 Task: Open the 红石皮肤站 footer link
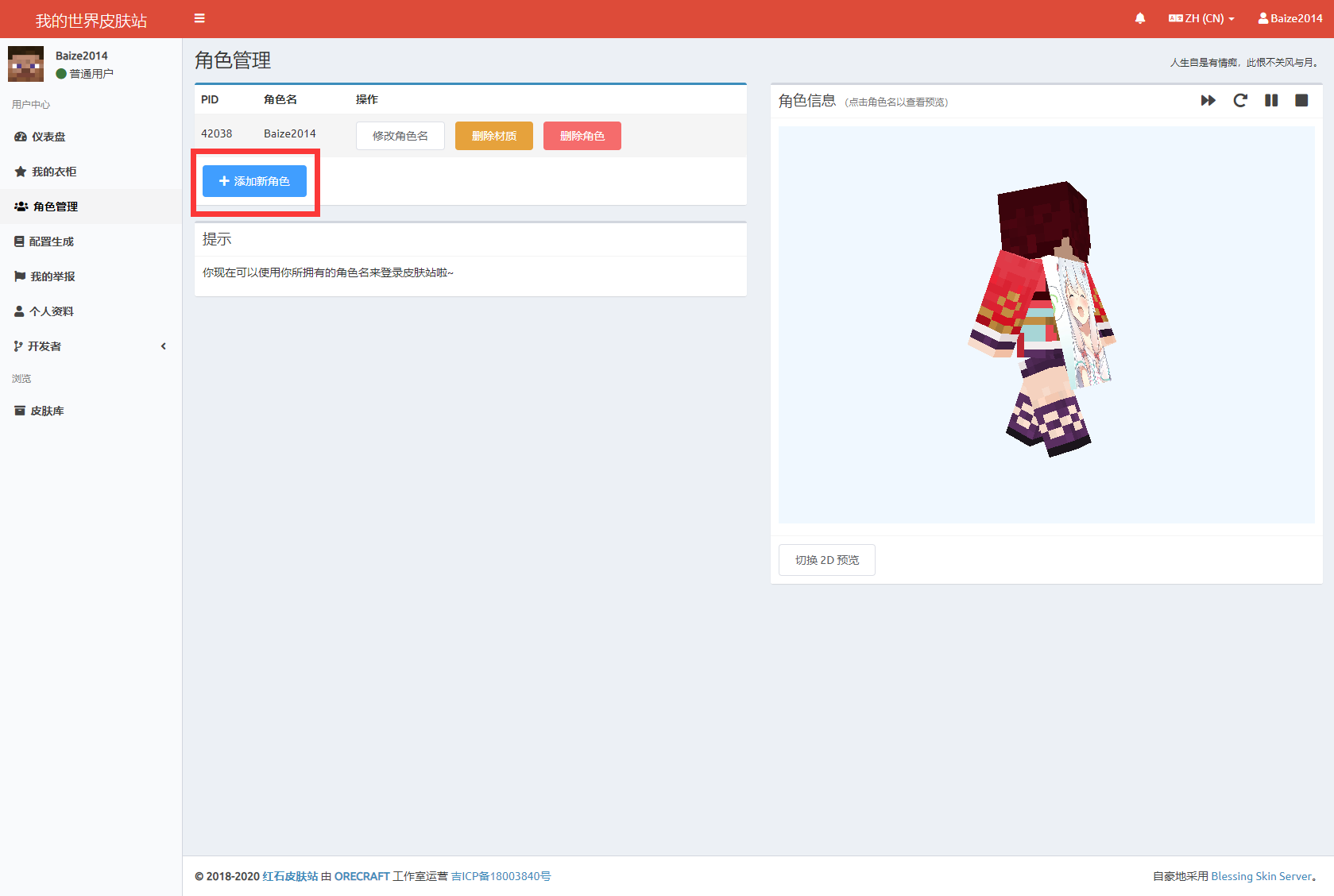(x=290, y=876)
